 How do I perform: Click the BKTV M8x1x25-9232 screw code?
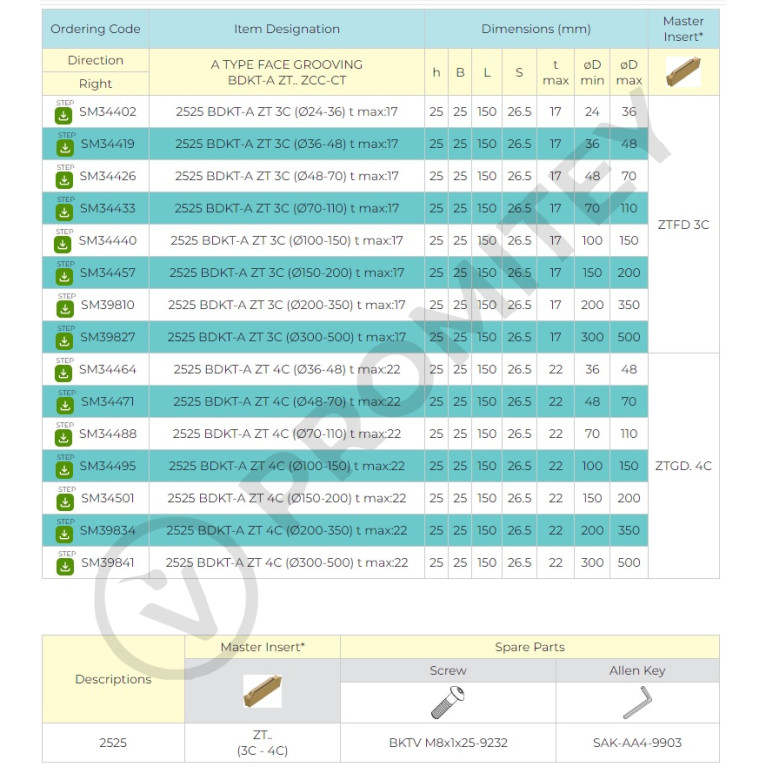coord(448,743)
